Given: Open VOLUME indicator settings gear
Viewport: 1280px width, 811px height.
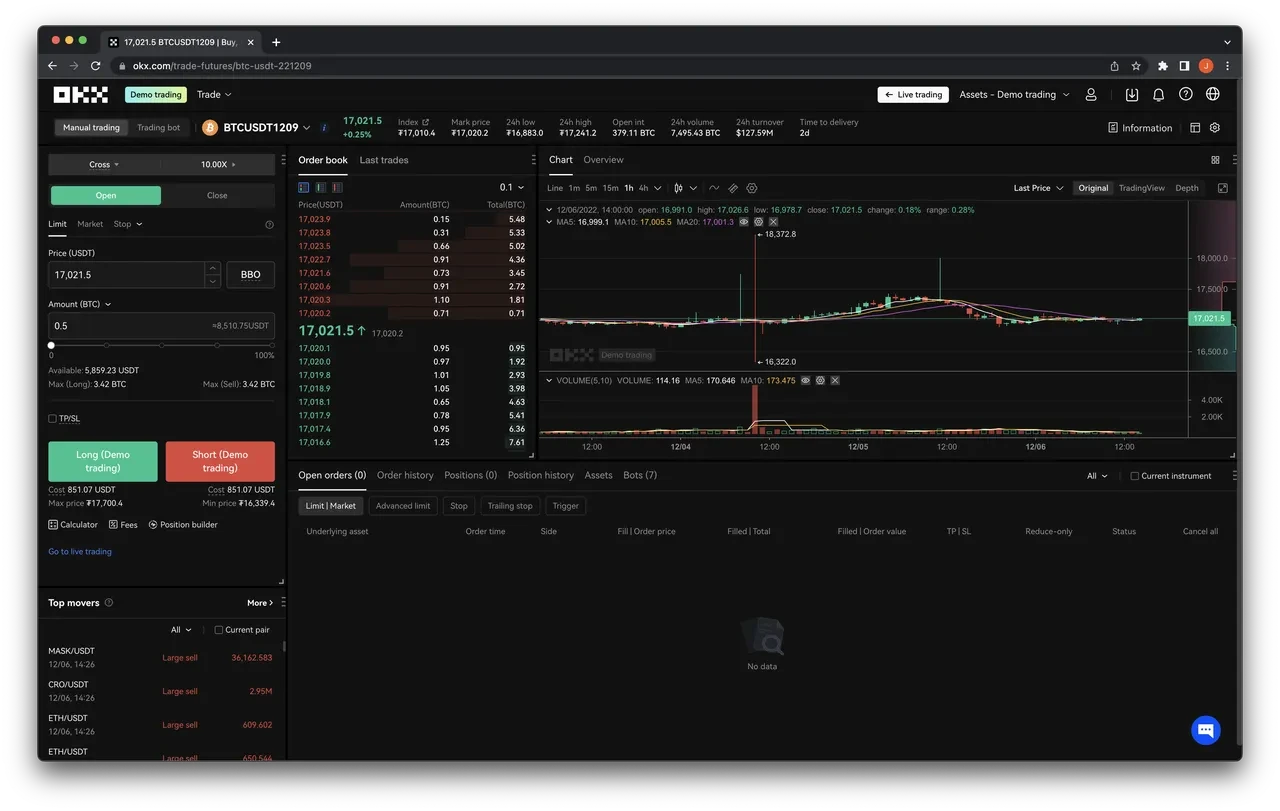Looking at the screenshot, I should pos(820,381).
